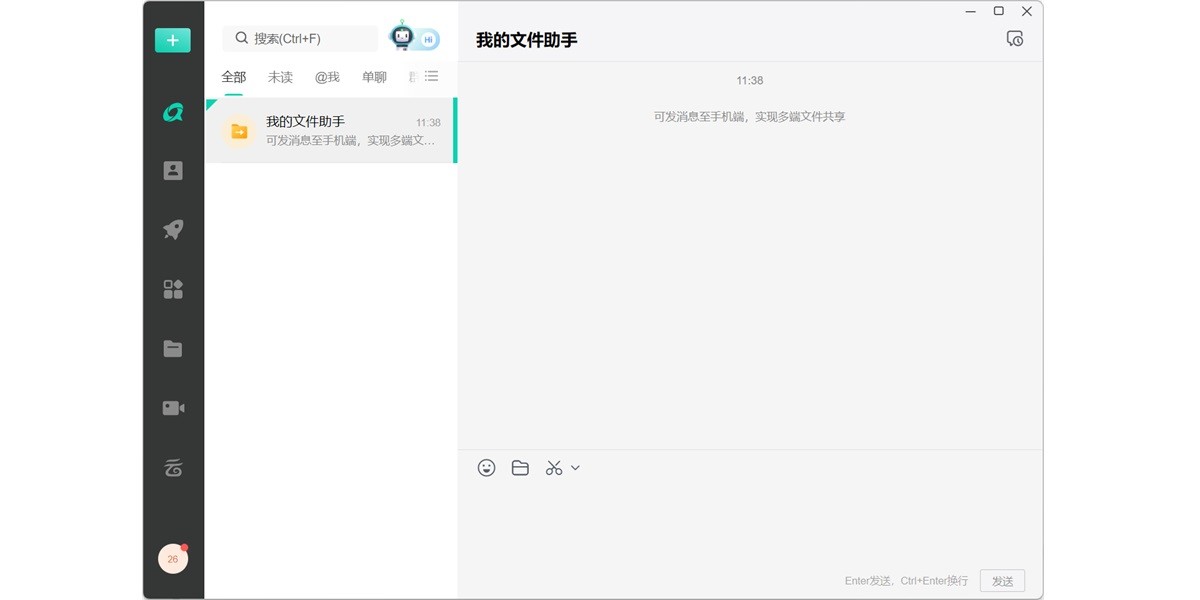Image resolution: width=1200 pixels, height=600 pixels.
Task: Click the send file folder icon
Action: pyautogui.click(x=520, y=468)
